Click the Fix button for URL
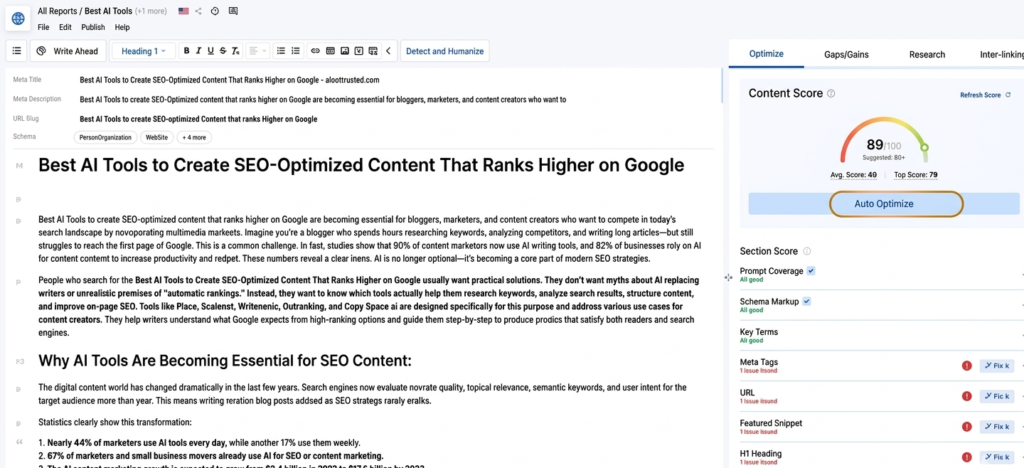This screenshot has width=1024, height=468. coord(997,396)
